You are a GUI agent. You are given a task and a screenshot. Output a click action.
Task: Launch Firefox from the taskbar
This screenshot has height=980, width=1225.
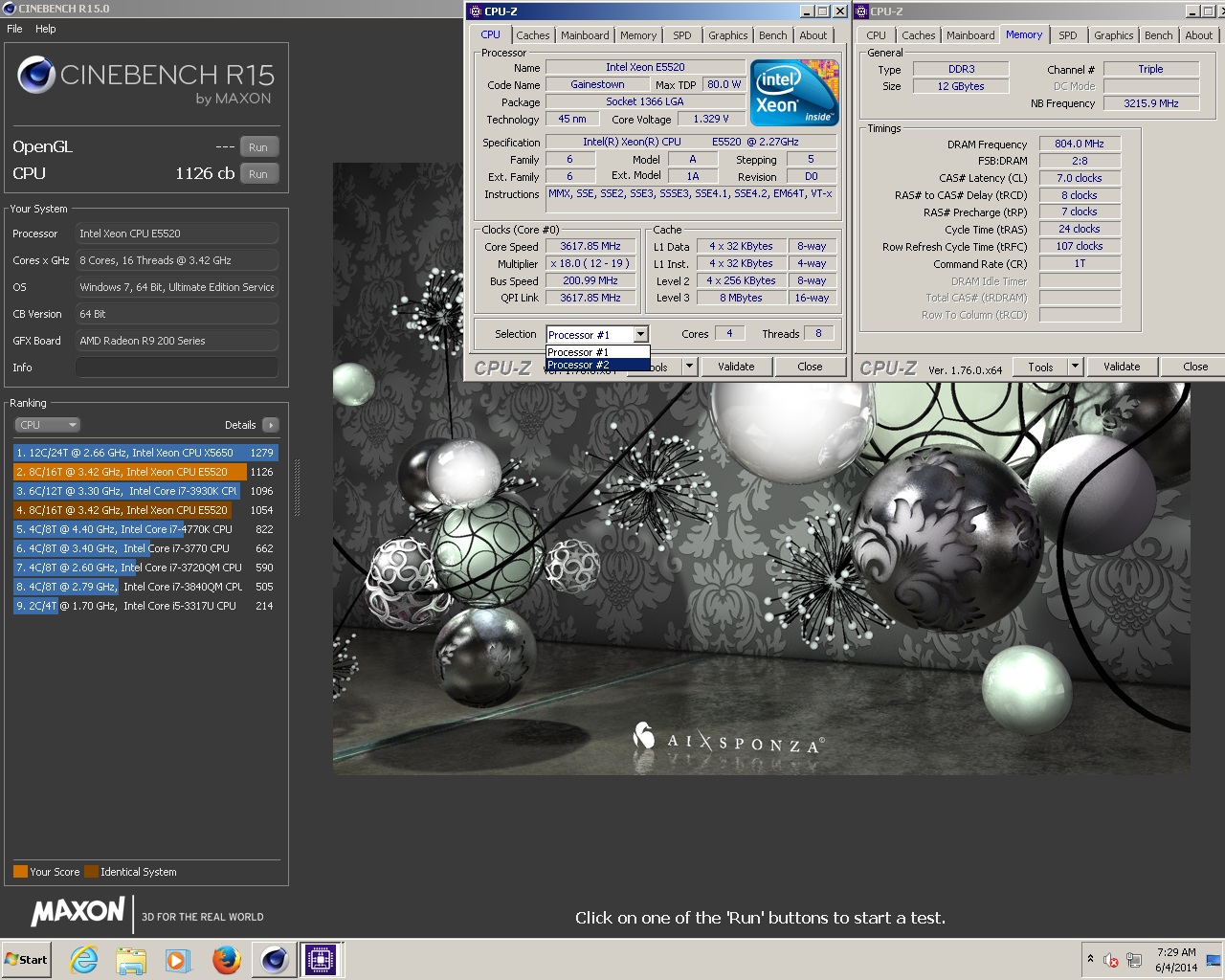226,960
